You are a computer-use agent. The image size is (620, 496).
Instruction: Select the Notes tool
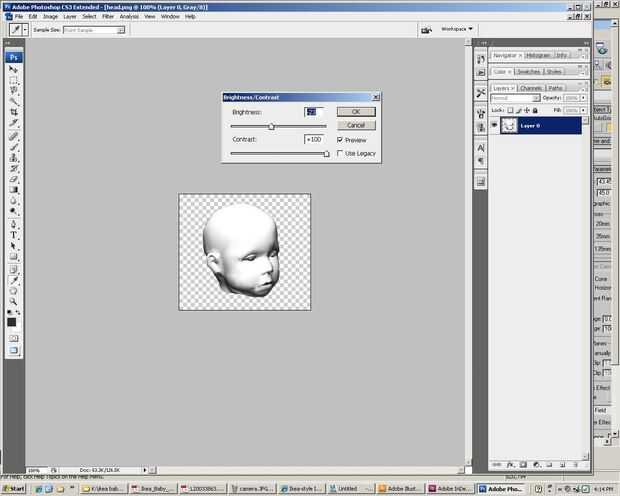13,270
